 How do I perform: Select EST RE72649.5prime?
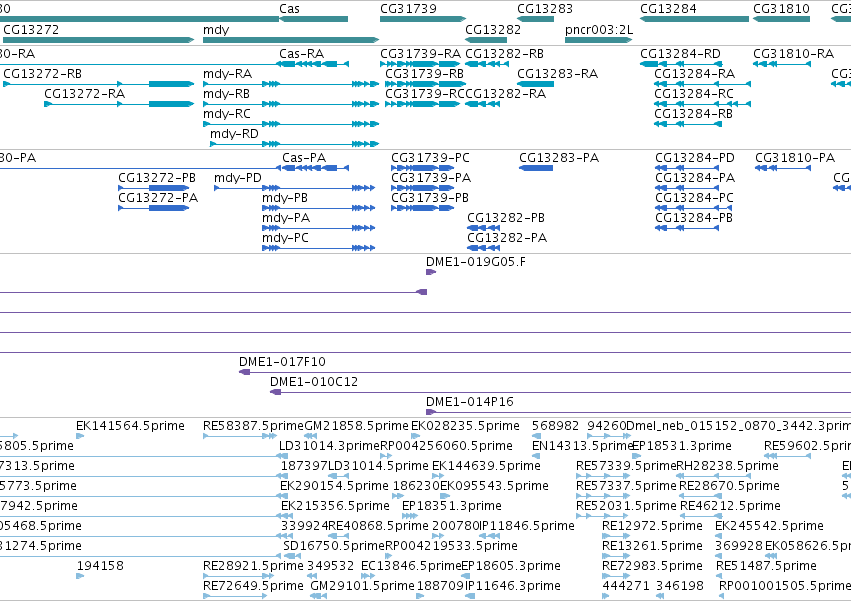click(253, 586)
